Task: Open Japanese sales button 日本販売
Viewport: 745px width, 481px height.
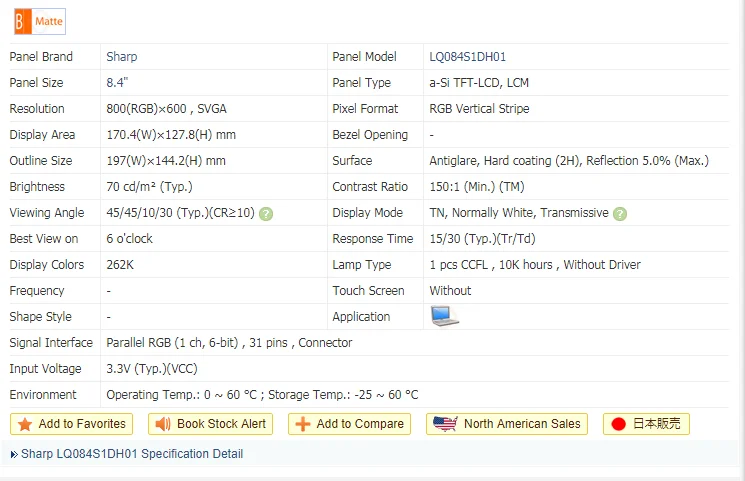Action: pos(646,424)
